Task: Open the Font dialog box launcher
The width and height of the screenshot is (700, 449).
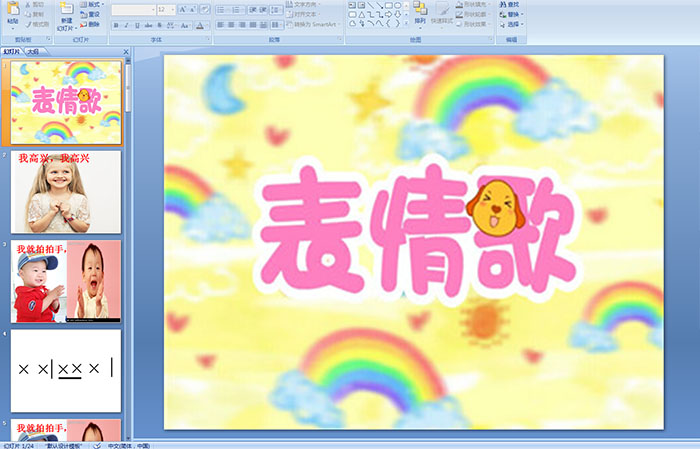Action: (208, 40)
